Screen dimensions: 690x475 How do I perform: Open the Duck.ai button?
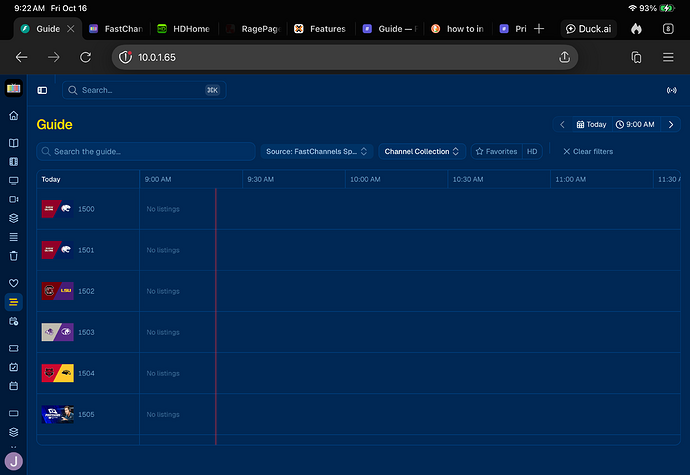[588, 29]
